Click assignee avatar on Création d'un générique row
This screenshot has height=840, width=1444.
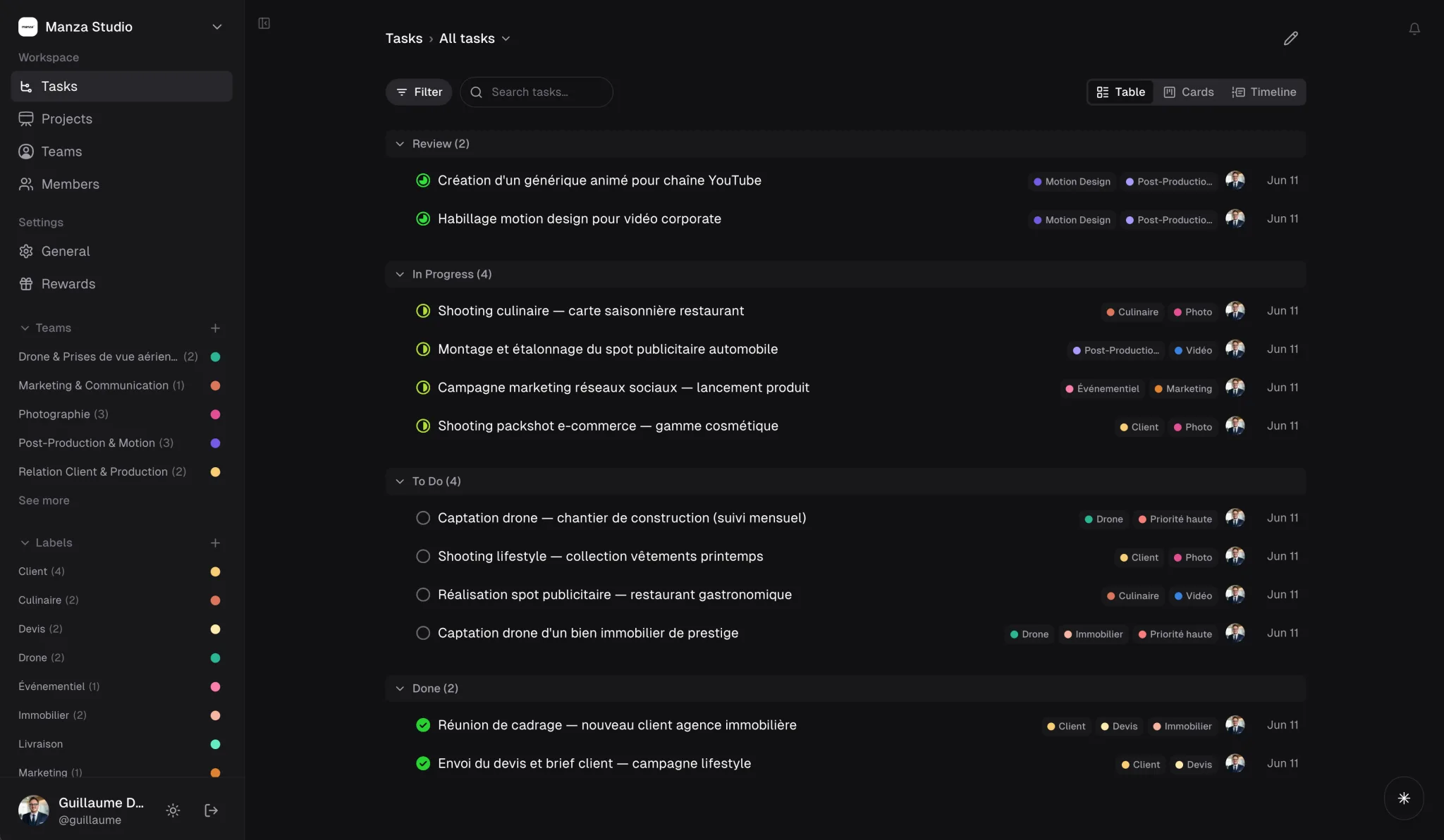[x=1235, y=180]
